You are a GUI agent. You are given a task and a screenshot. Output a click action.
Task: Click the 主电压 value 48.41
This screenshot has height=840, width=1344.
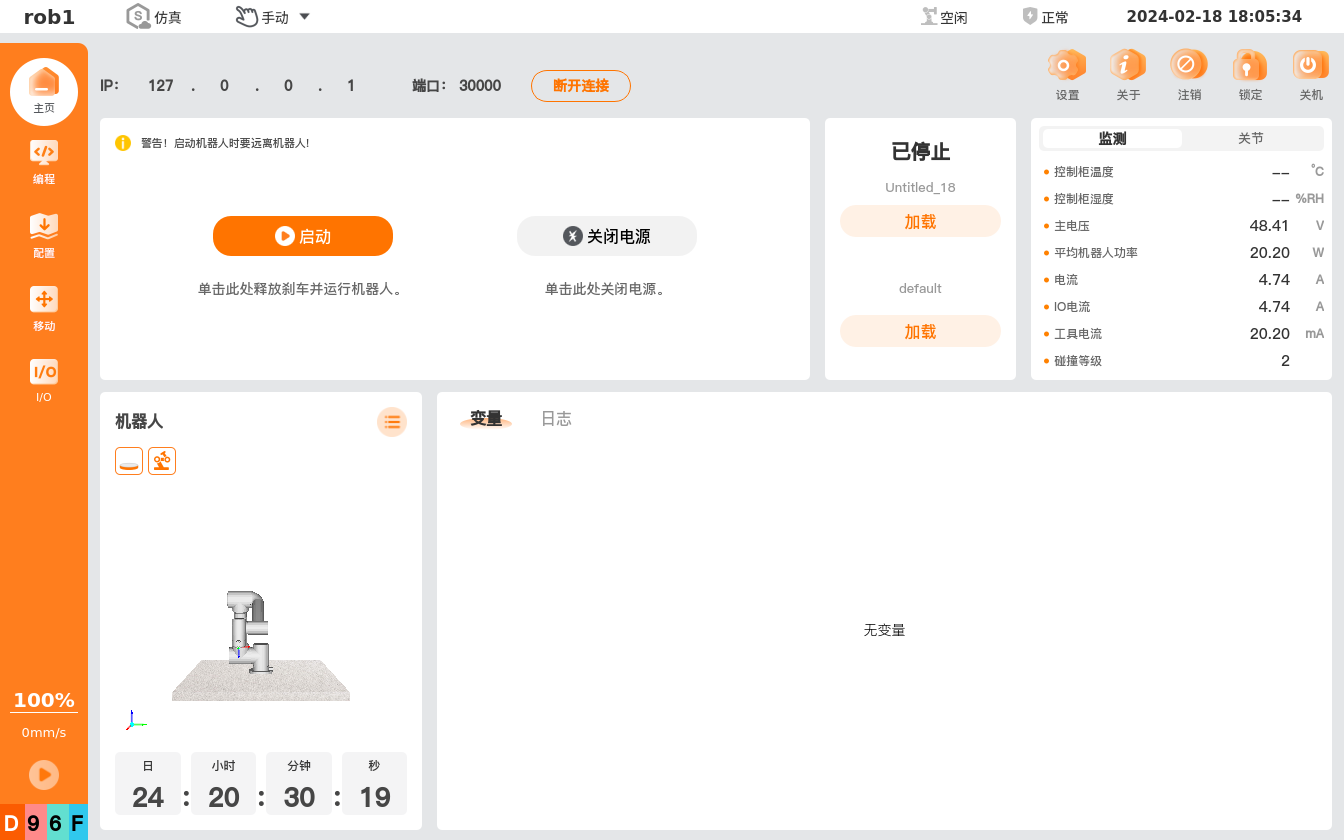(1269, 225)
